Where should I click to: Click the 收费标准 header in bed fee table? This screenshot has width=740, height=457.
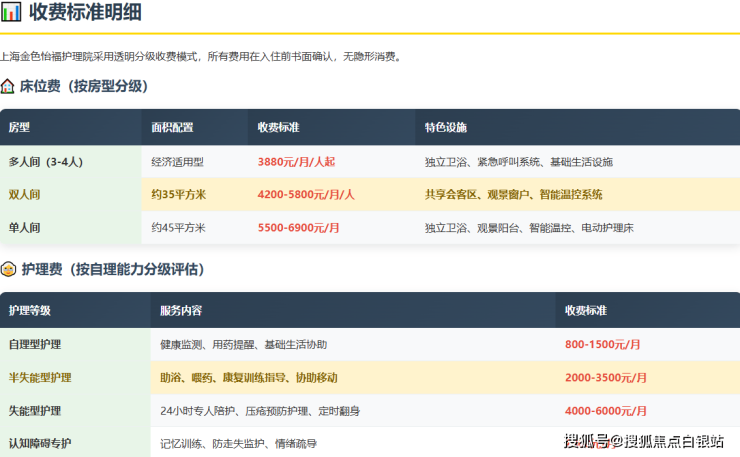tap(278, 128)
